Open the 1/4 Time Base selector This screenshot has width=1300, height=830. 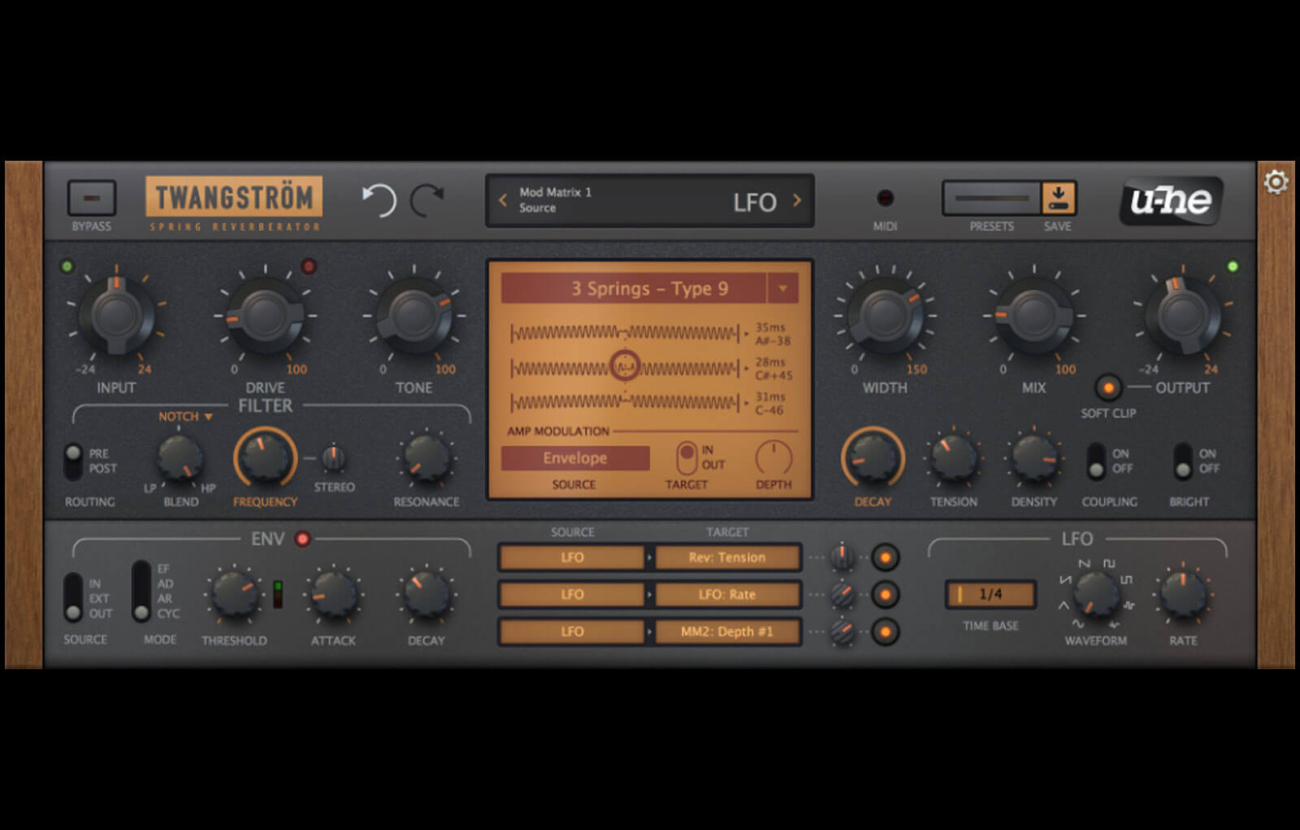(x=991, y=594)
